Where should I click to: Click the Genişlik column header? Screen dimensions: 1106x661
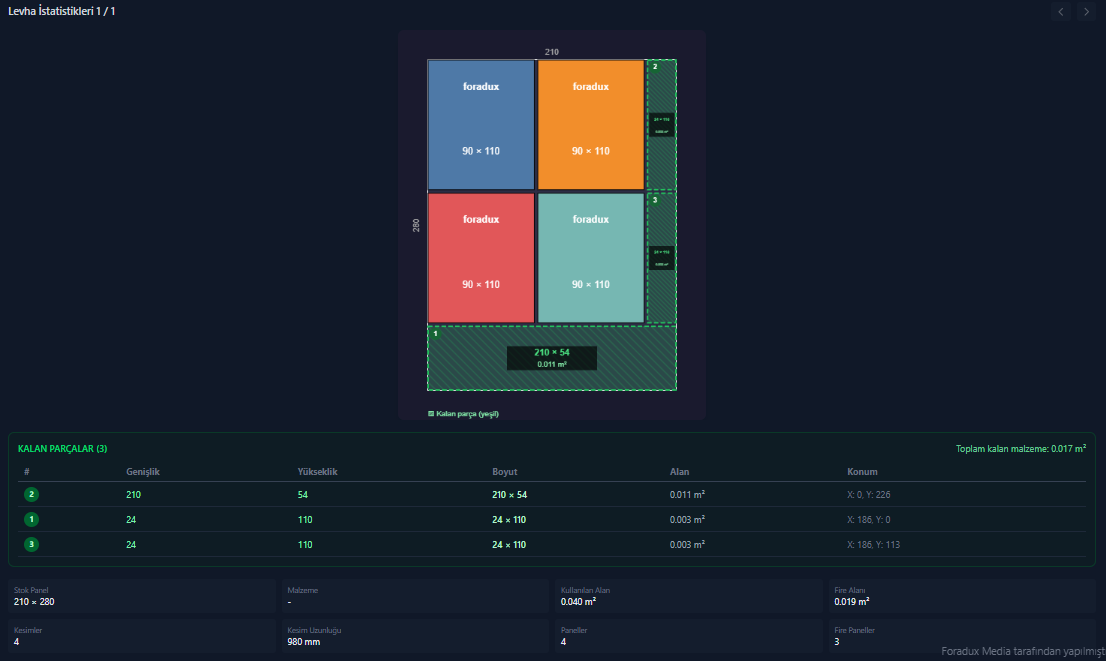point(143,471)
